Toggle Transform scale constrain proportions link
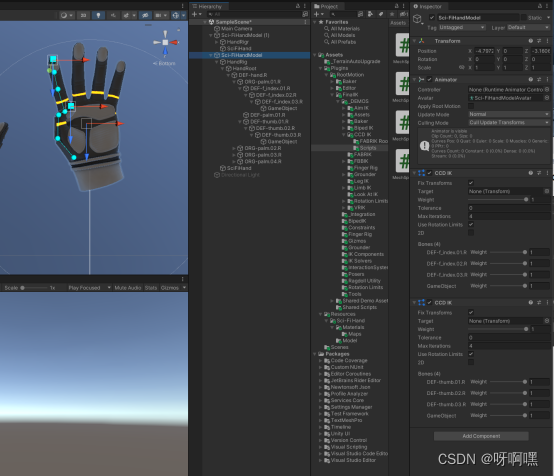 [x=461, y=67]
